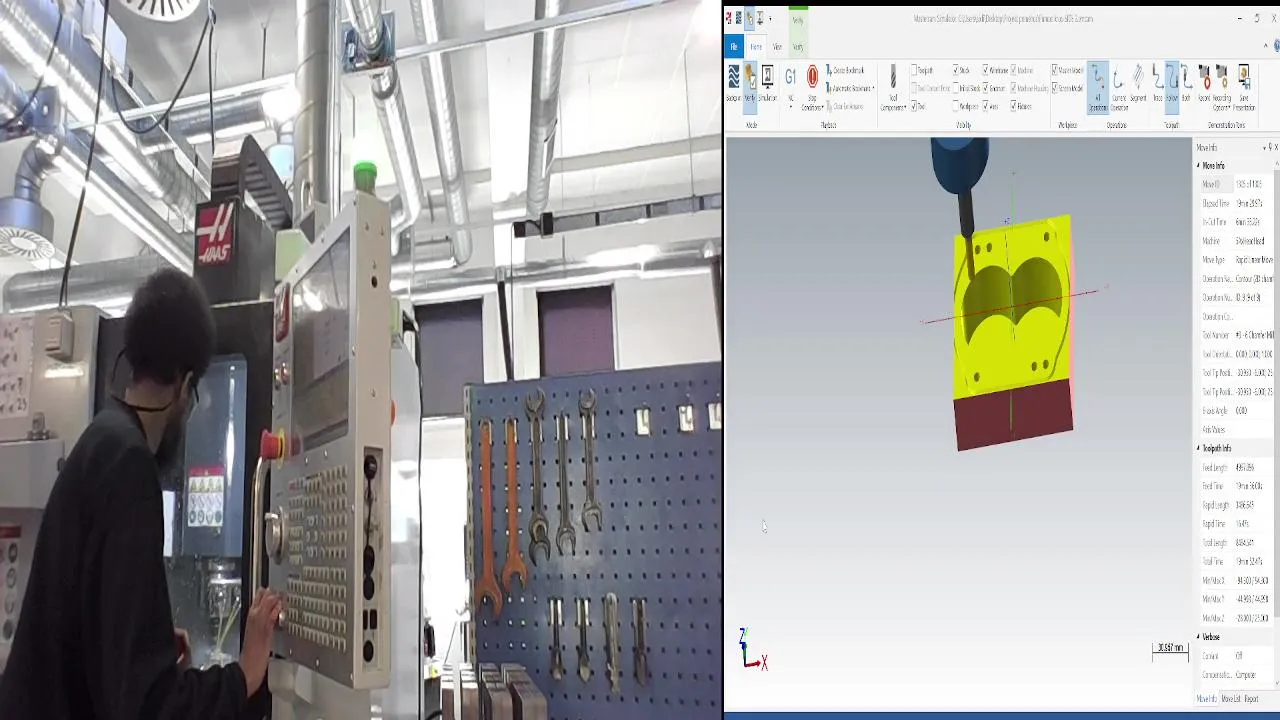Open the Stop Conditions dropdown
Image resolution: width=1280 pixels, height=720 pixels.
(812, 88)
